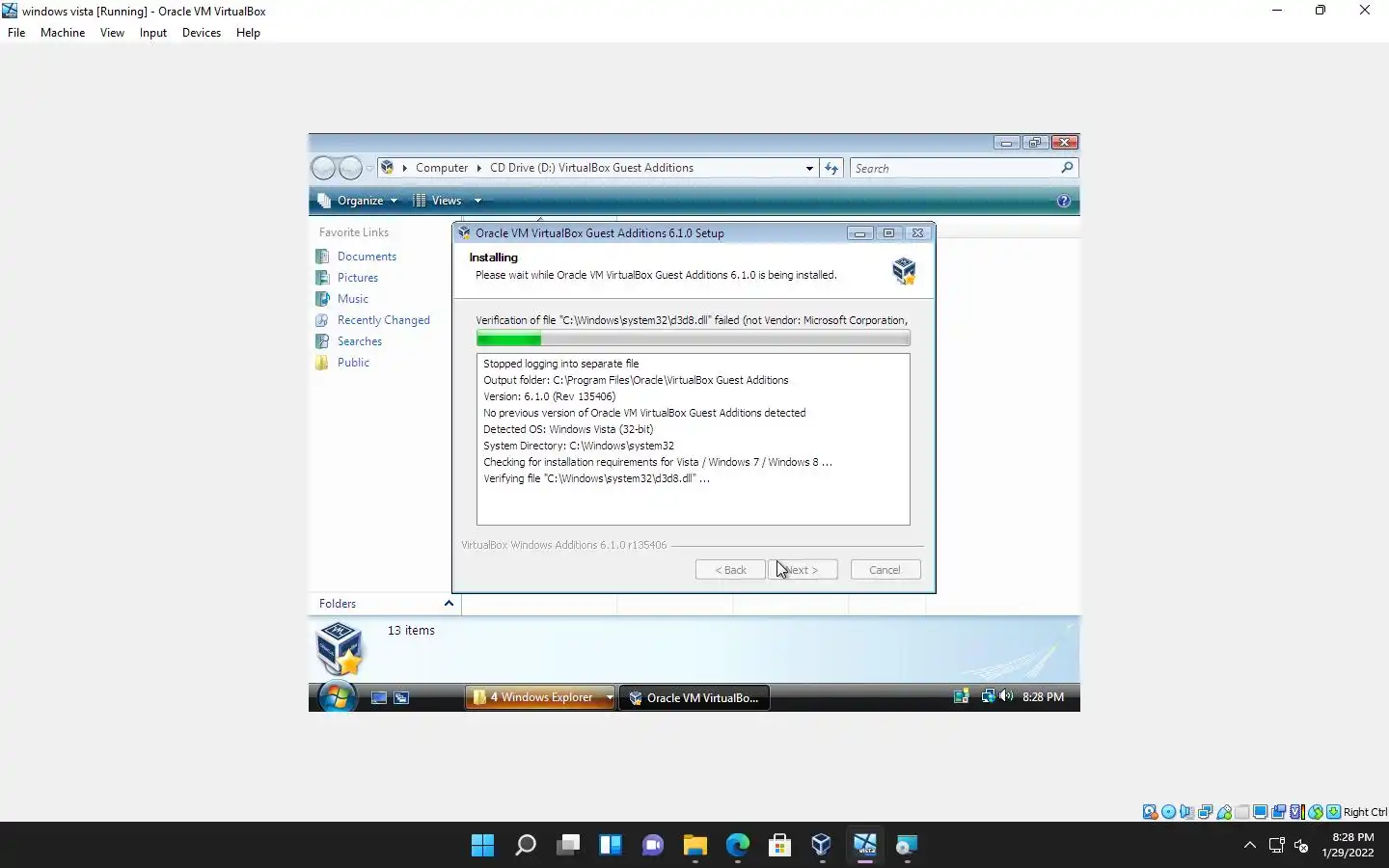The width and height of the screenshot is (1389, 868).
Task: Open Microsoft Edge from host taskbar
Action: pos(737,846)
